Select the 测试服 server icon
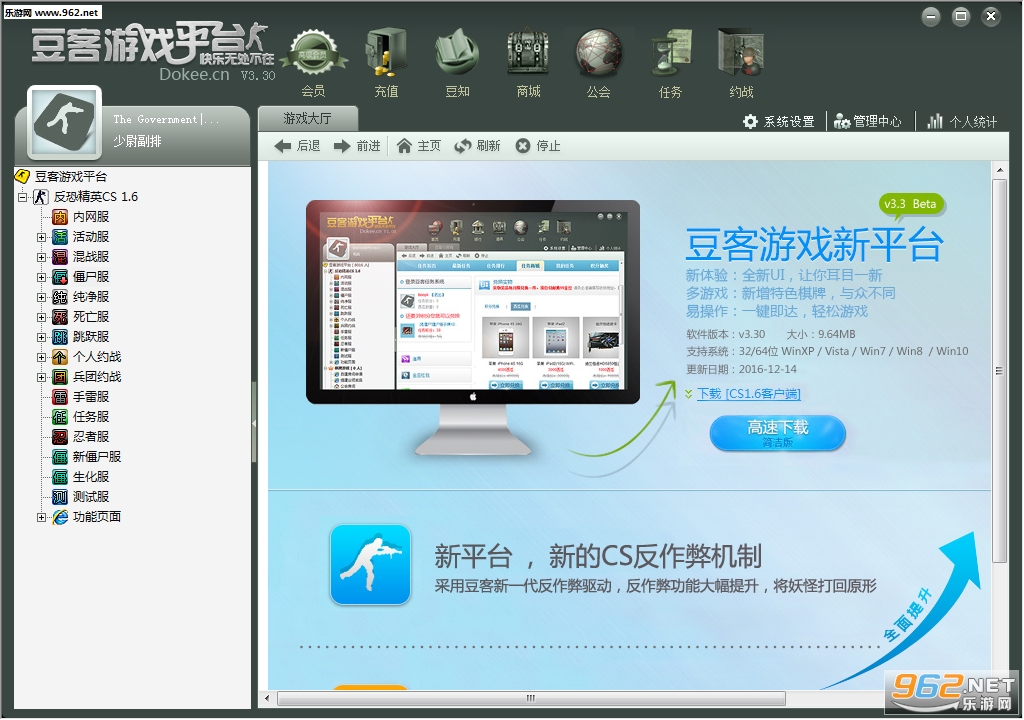1024x720 pixels. click(60, 497)
